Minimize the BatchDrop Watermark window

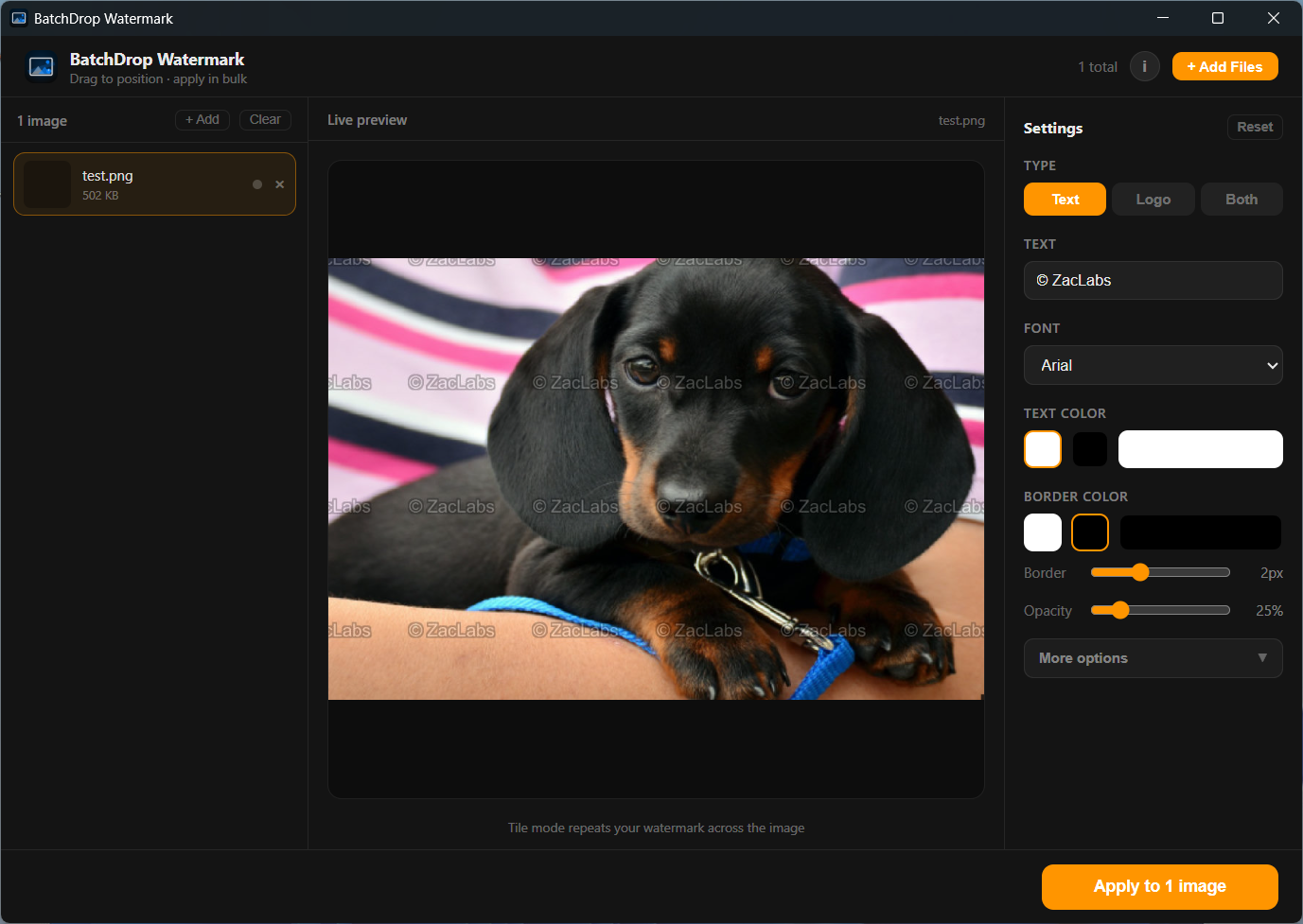tap(1163, 18)
